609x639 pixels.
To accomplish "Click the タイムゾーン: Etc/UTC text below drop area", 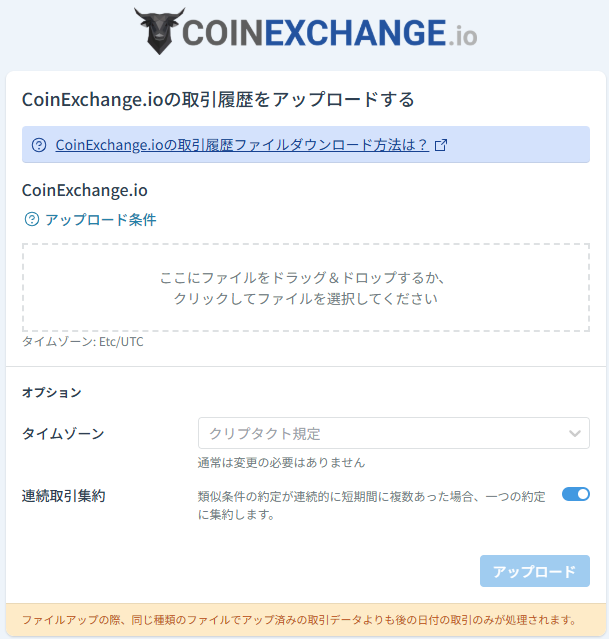I will [83, 342].
